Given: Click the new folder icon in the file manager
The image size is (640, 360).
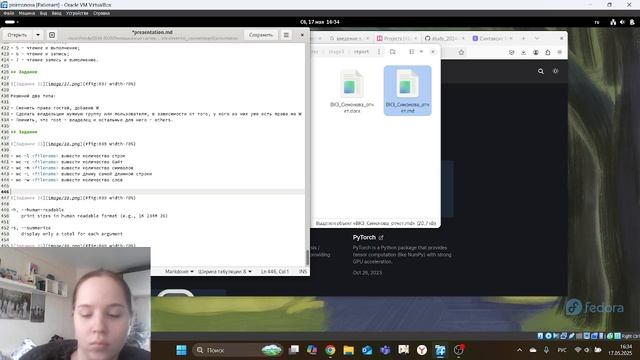Looking at the screenshot, I should 393,52.
